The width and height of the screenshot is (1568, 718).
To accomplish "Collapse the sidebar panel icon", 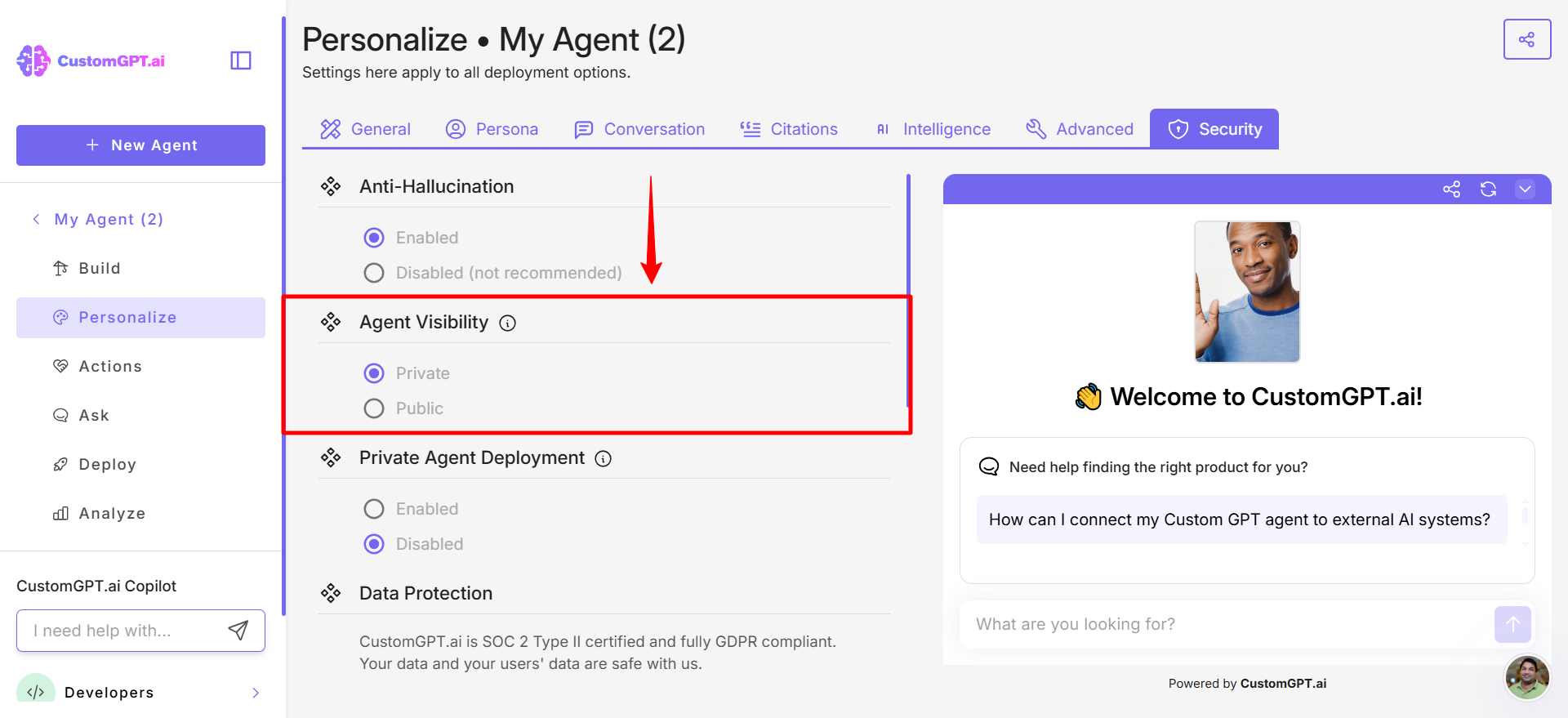I will pos(241,60).
